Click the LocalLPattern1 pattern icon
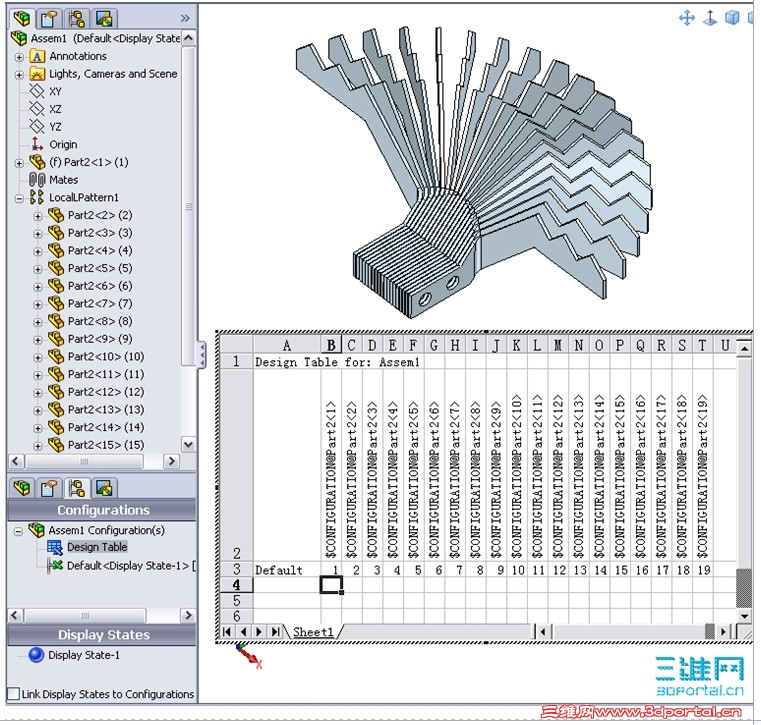Screen dimensions: 761x725 coord(37,197)
